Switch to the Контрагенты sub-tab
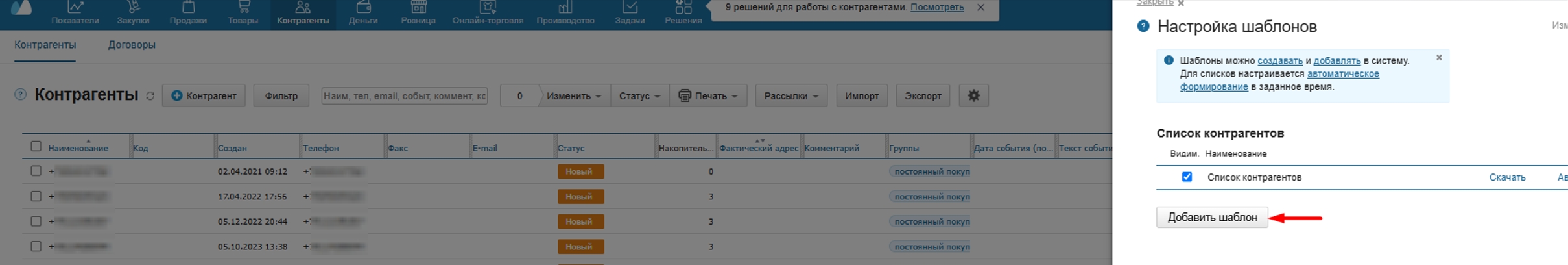The width and height of the screenshot is (1568, 265). click(x=45, y=45)
